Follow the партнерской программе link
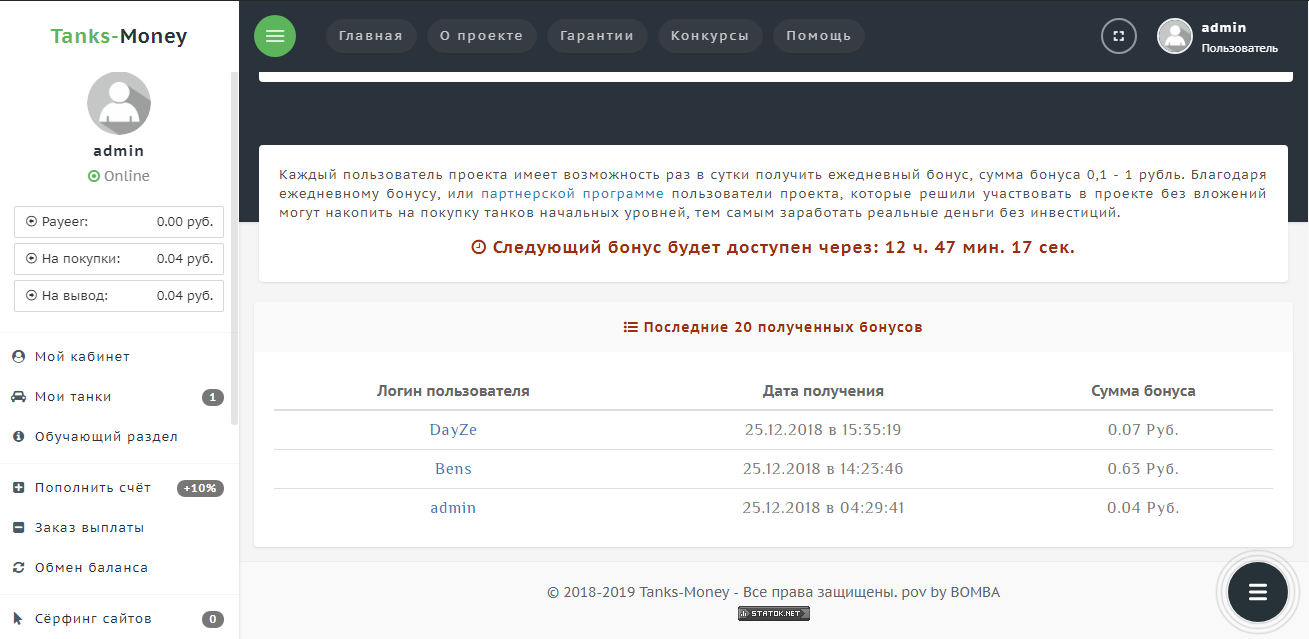Screen dimensions: 1309x639 572,194
